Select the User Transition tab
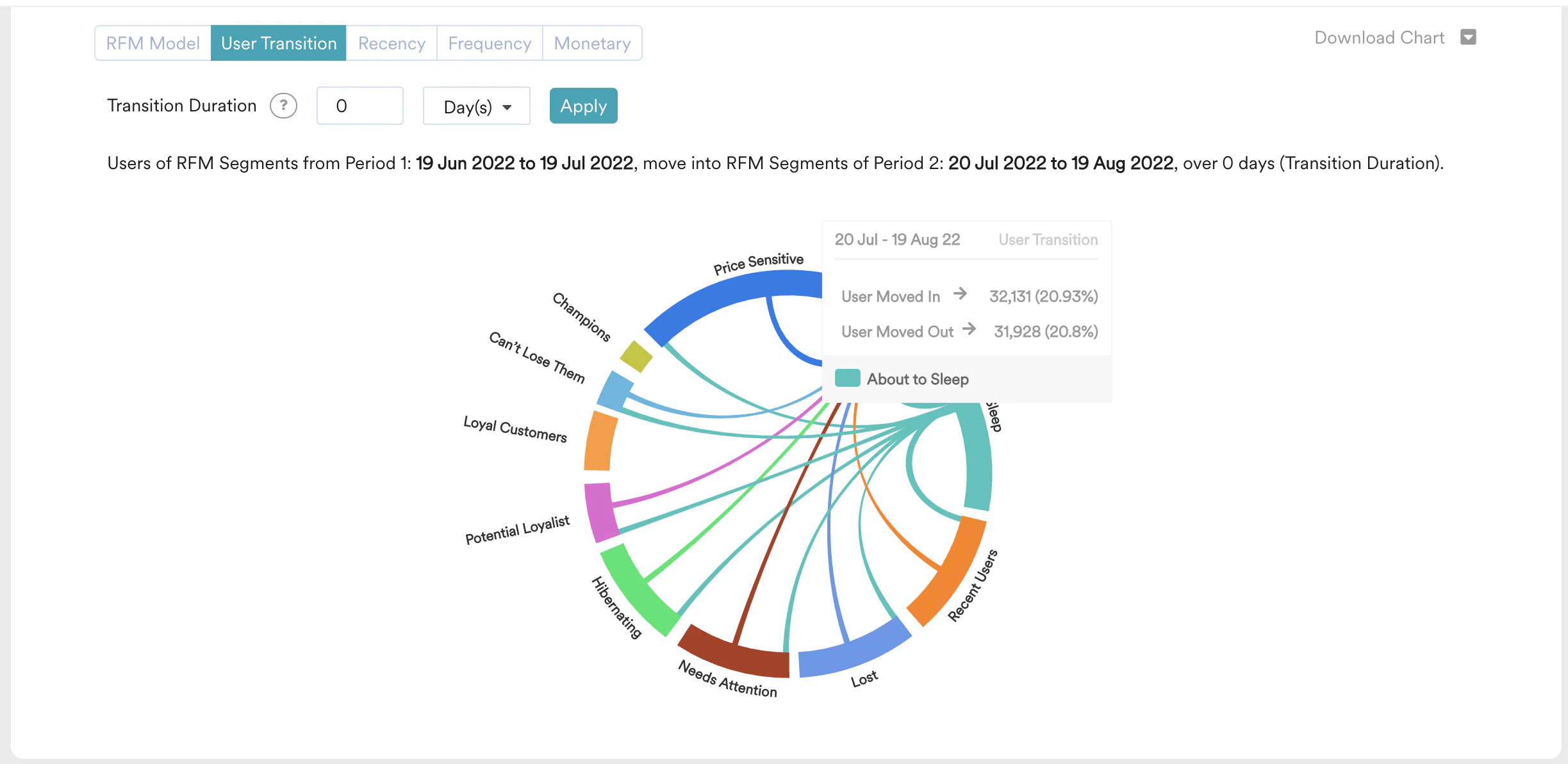The image size is (1568, 764). click(278, 42)
